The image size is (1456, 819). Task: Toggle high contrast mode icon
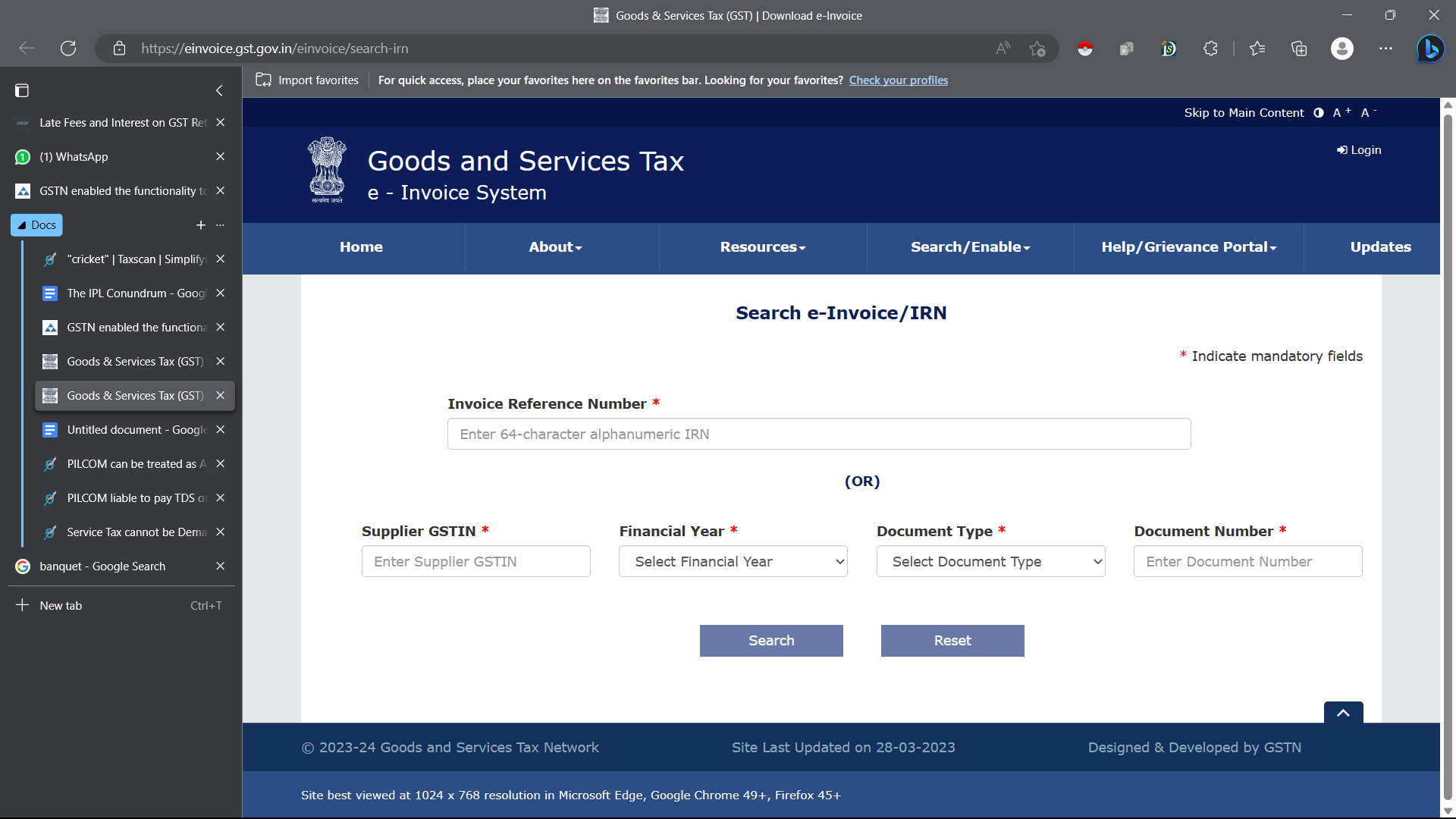pyautogui.click(x=1319, y=113)
